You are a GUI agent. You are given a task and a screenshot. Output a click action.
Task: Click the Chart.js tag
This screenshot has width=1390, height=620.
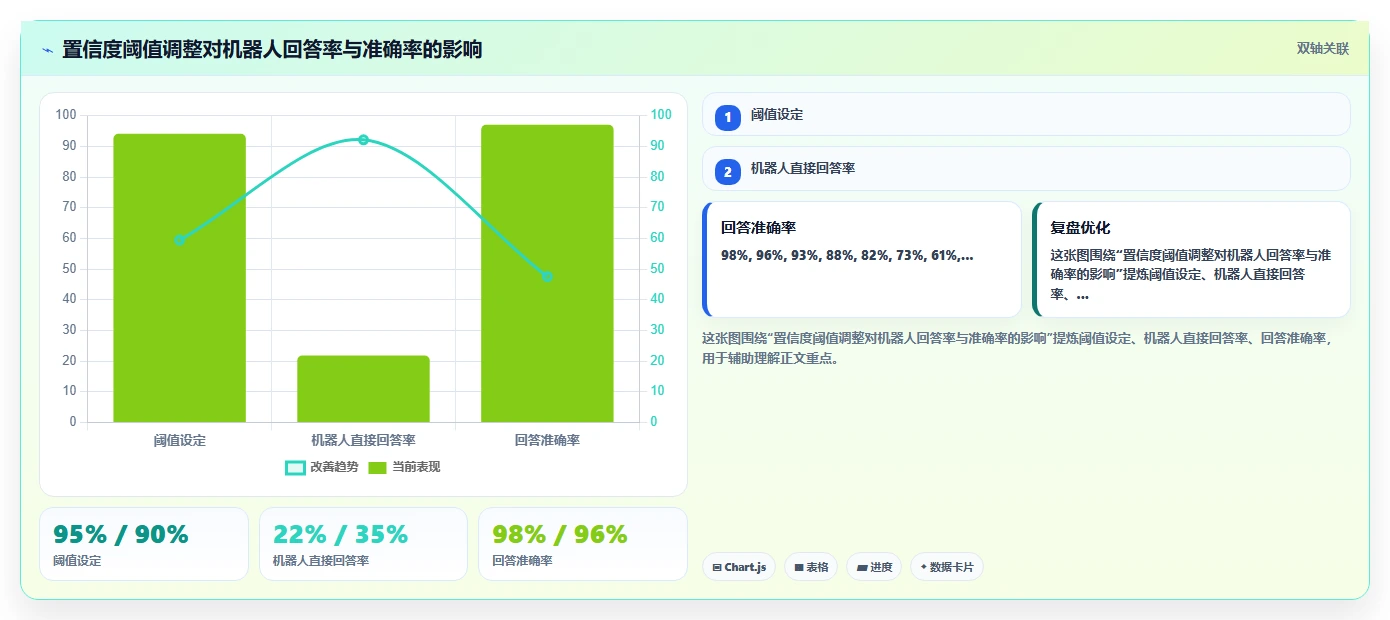coord(739,567)
